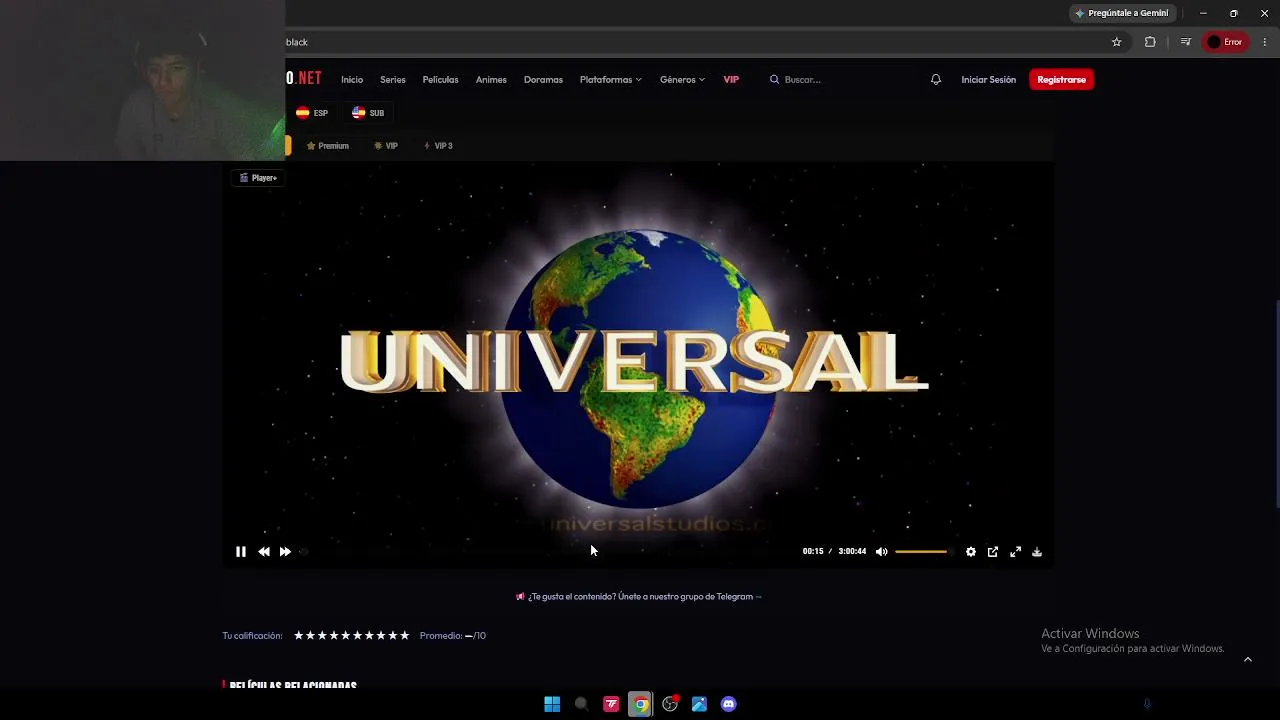Open the Doramas section

[x=543, y=80]
